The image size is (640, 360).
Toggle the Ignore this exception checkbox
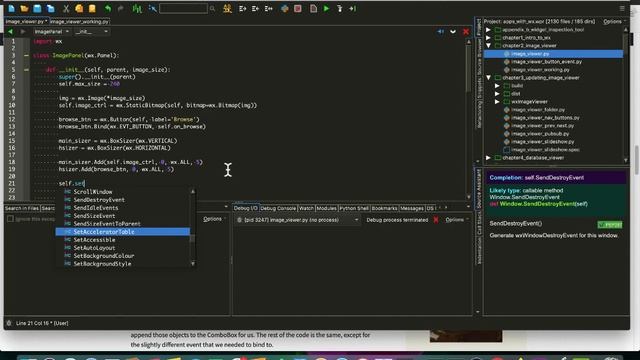[10, 219]
